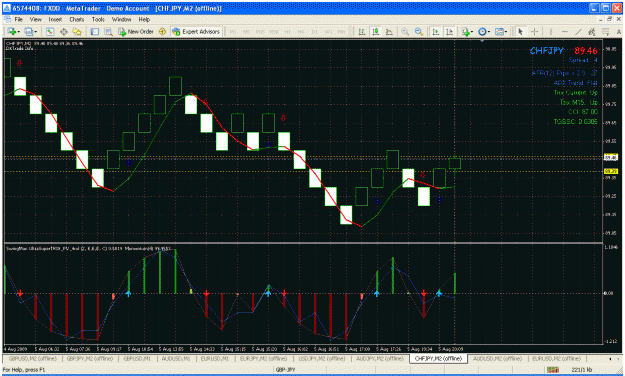This screenshot has height=376, width=625.
Task: Show the Navigator panel via star-folder icon
Action: [x=77, y=31]
